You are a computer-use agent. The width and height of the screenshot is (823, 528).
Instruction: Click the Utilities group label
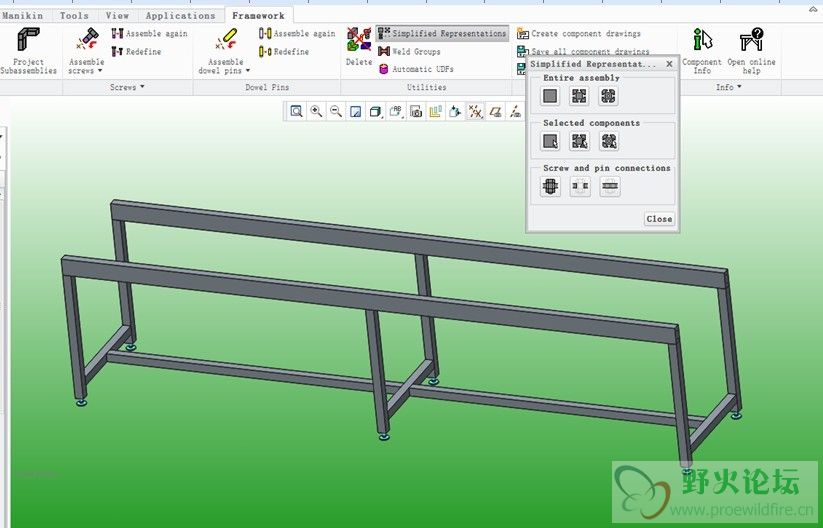427,87
